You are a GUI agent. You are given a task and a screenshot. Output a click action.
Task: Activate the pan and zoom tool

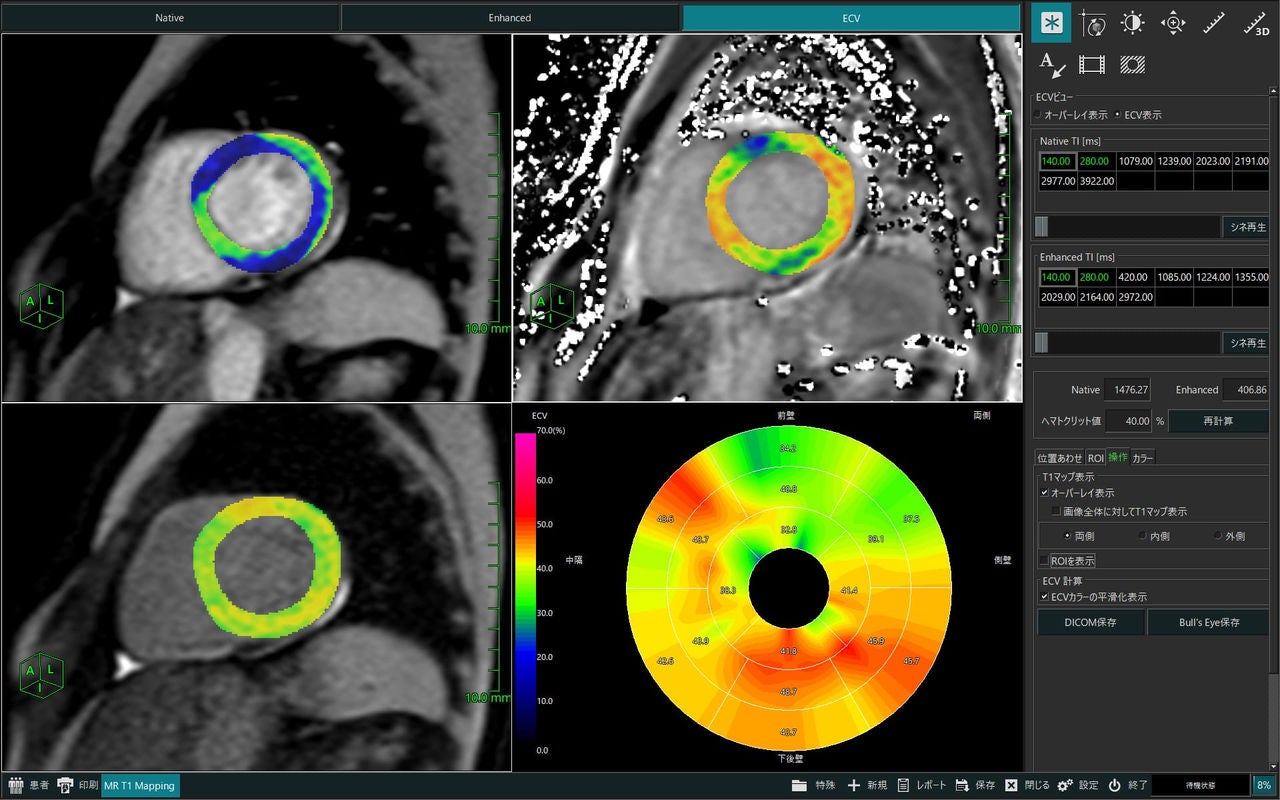click(x=1173, y=24)
